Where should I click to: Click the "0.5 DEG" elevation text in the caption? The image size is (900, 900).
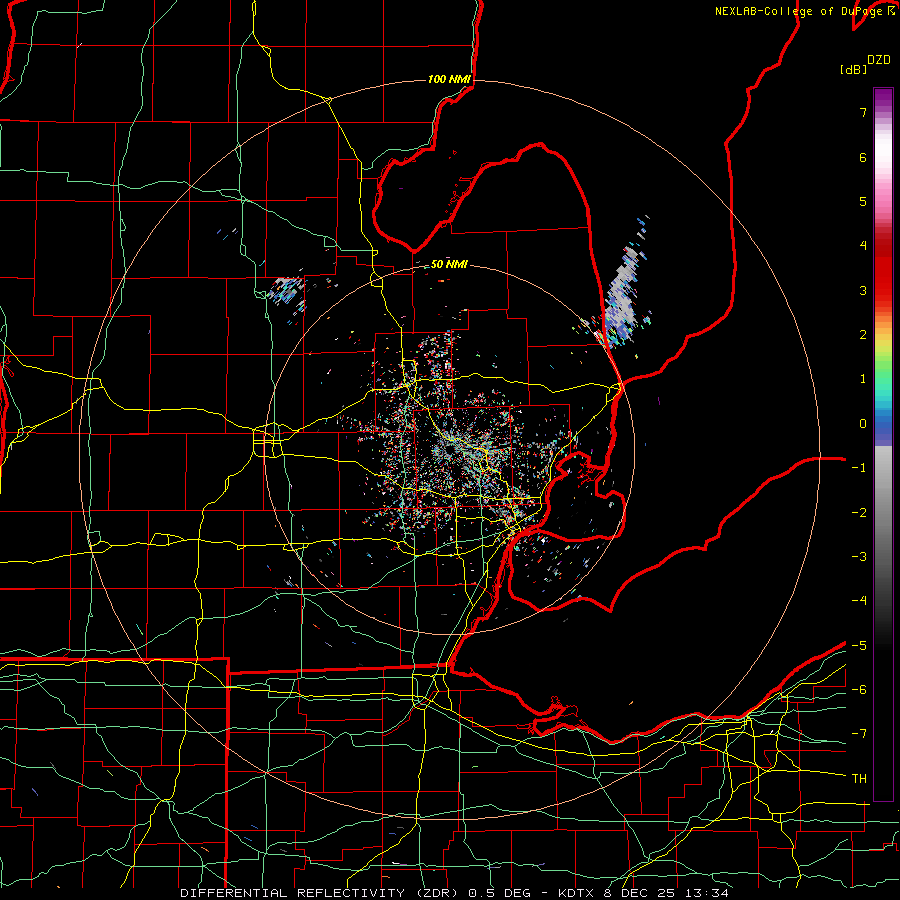(x=499, y=893)
